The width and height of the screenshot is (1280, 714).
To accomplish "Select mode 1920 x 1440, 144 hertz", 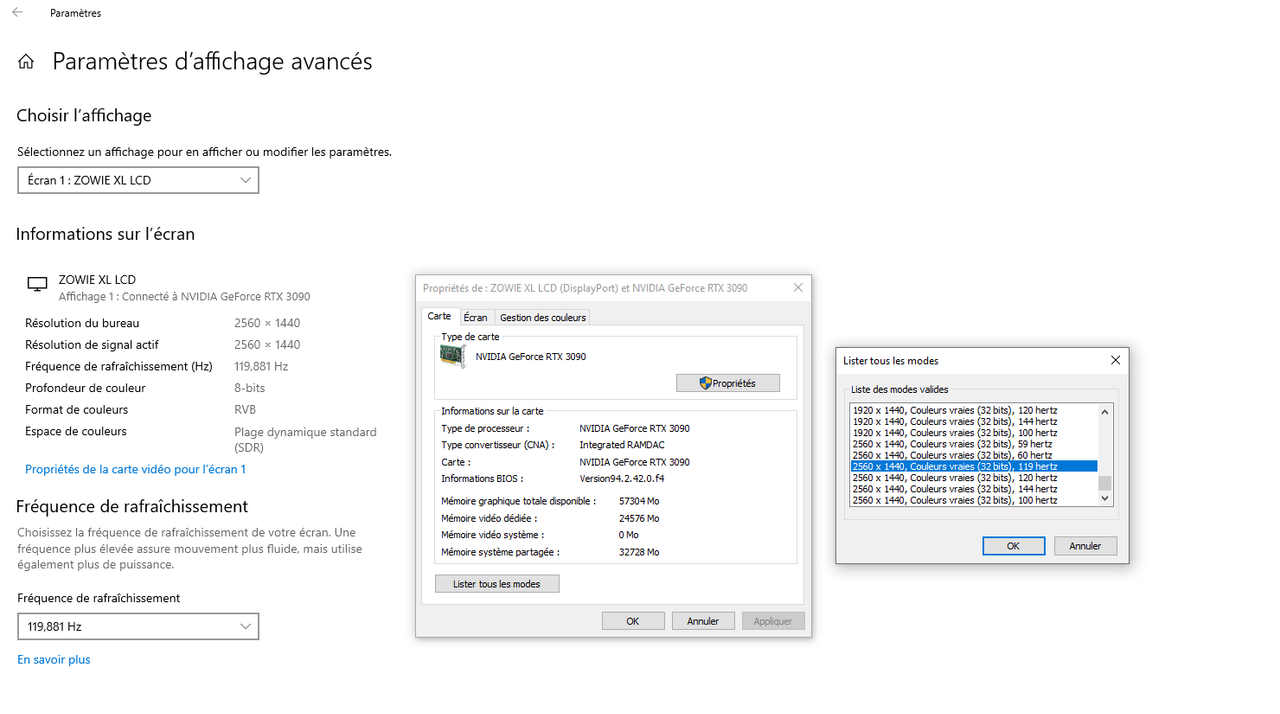I will click(x=974, y=421).
